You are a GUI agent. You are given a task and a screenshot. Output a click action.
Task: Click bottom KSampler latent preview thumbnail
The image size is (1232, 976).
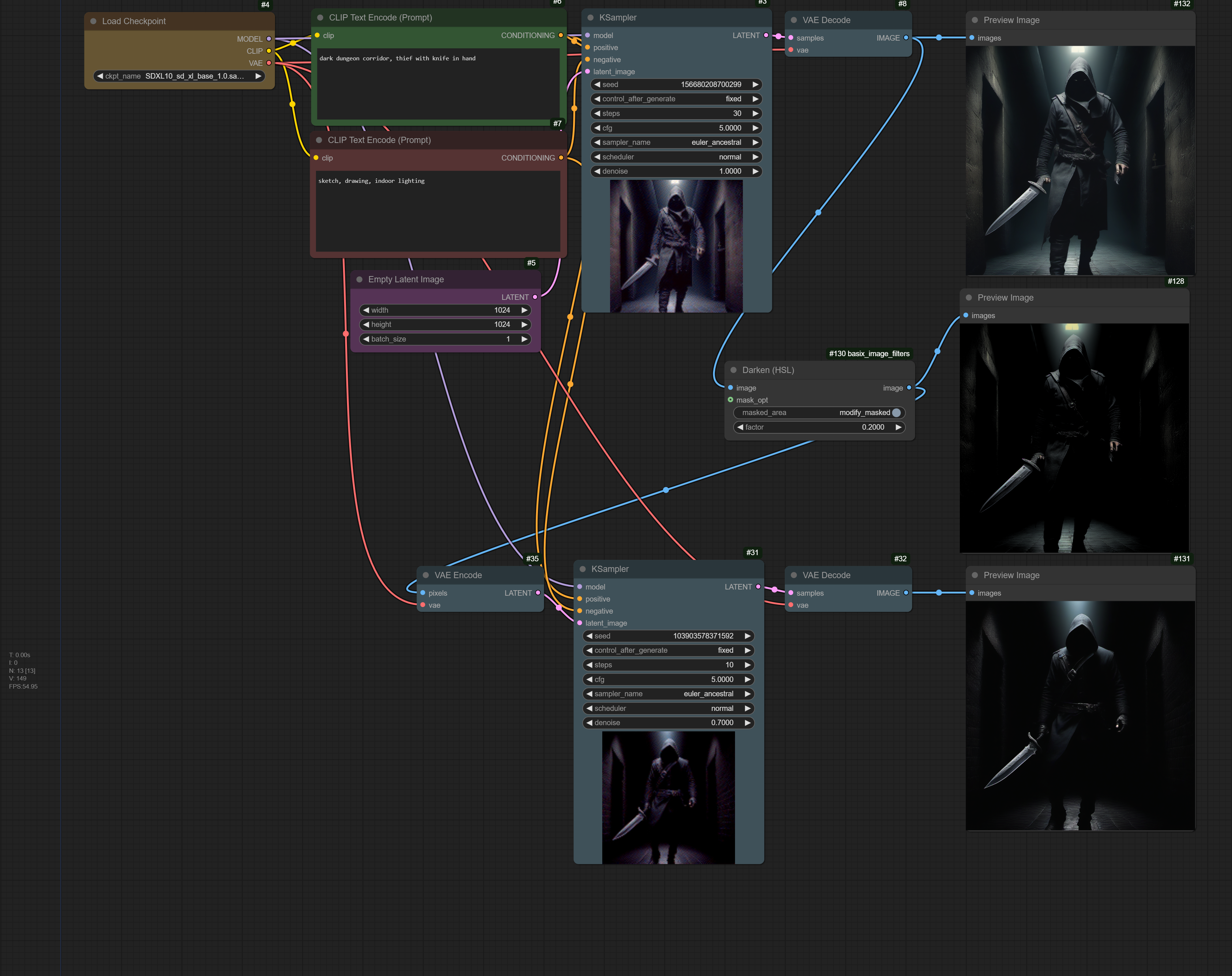coord(668,798)
